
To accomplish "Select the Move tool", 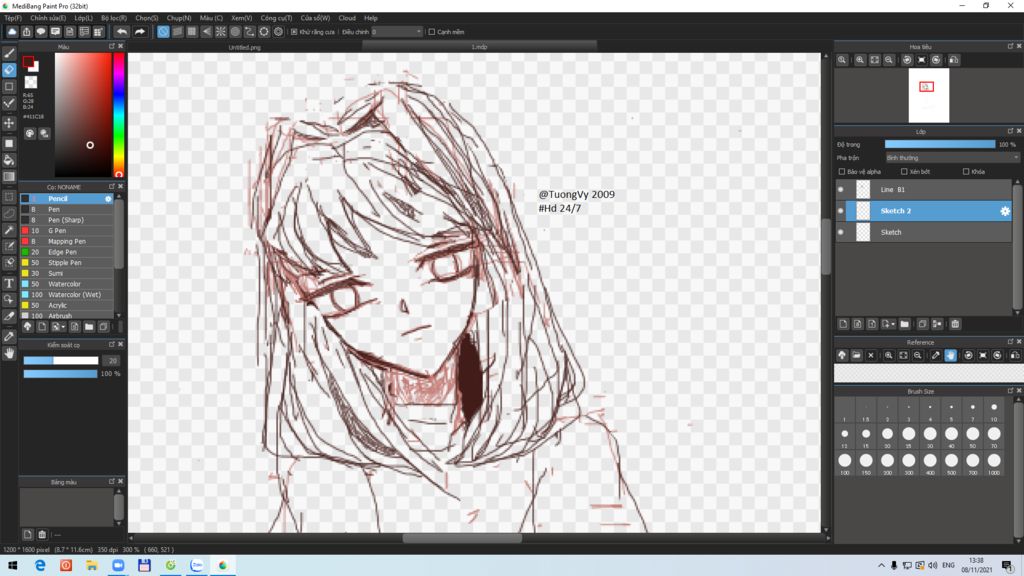I will pos(9,123).
